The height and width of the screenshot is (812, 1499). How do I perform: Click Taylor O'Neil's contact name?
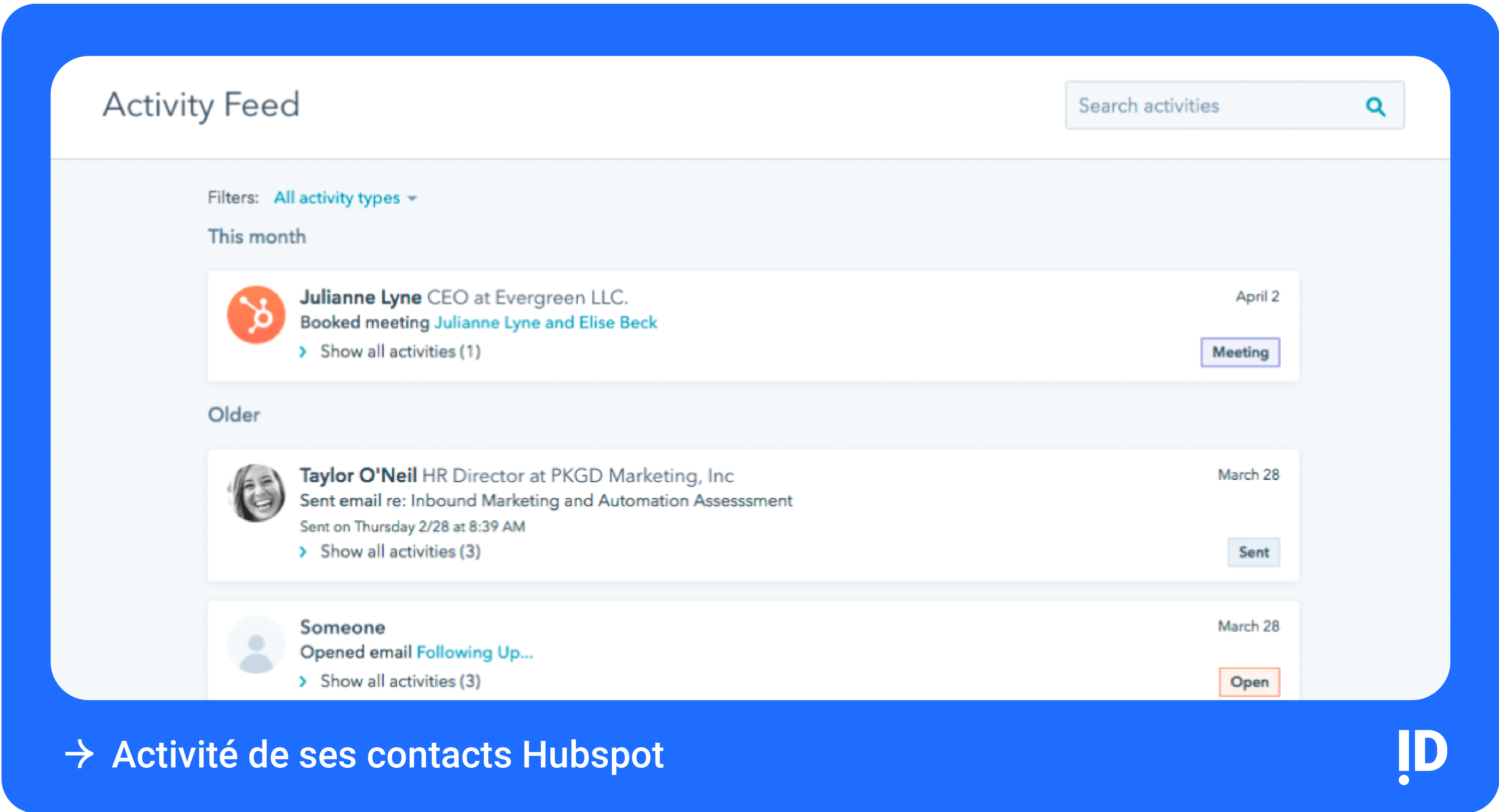click(358, 475)
